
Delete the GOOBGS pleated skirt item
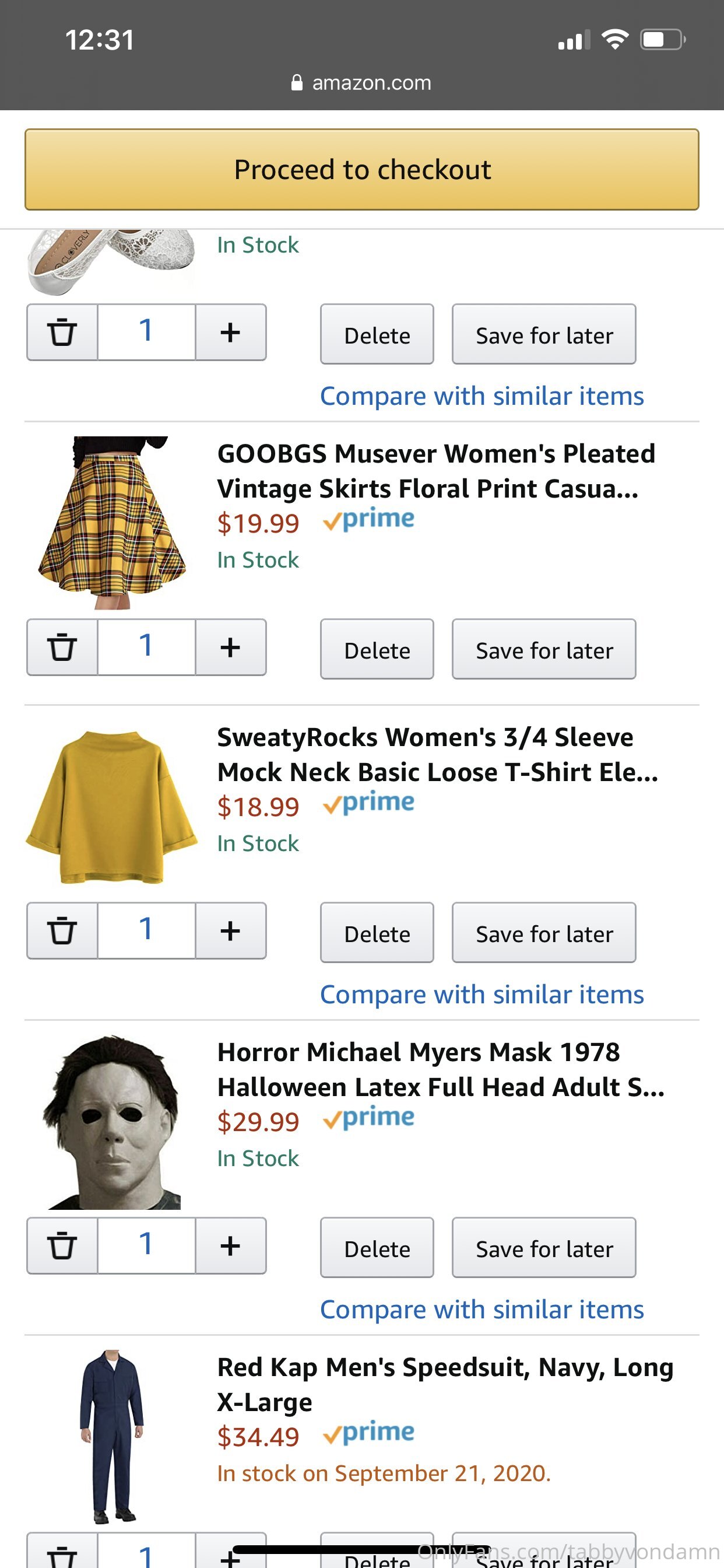tap(377, 649)
